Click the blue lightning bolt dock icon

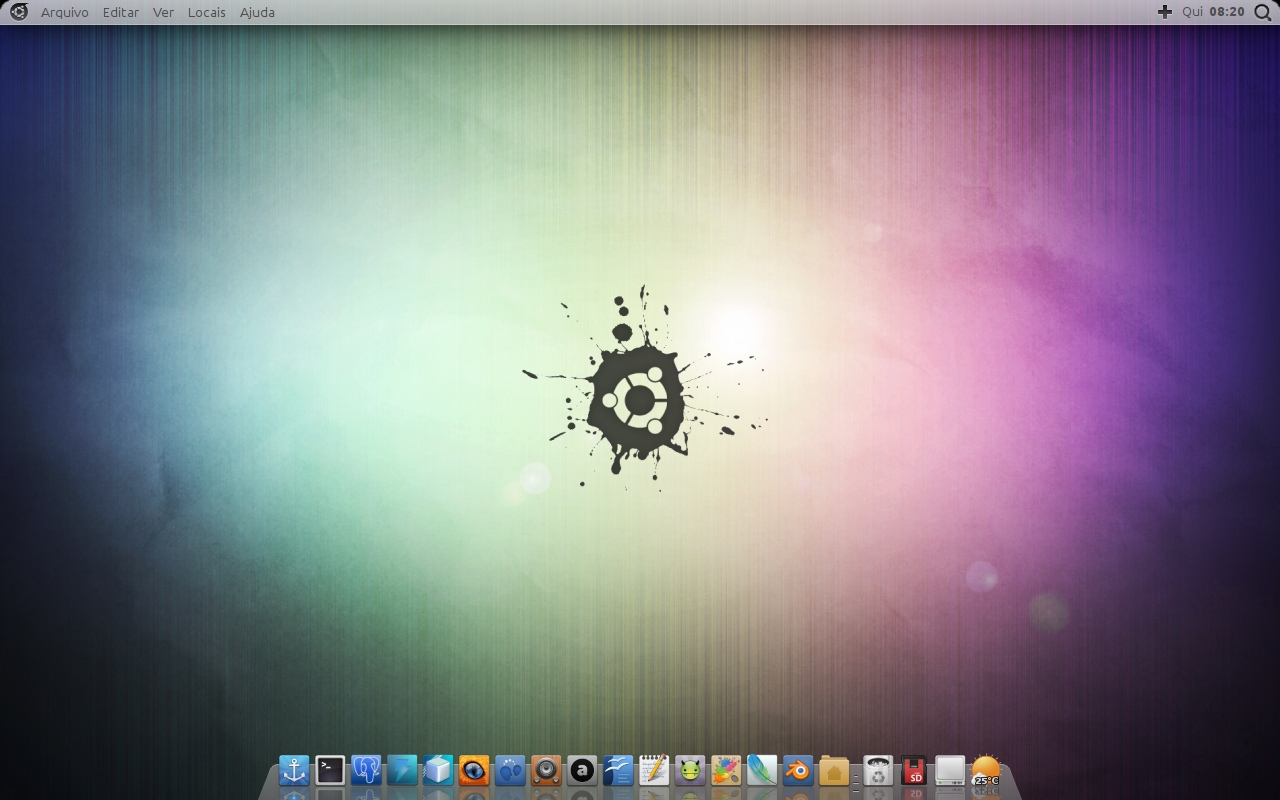(402, 770)
